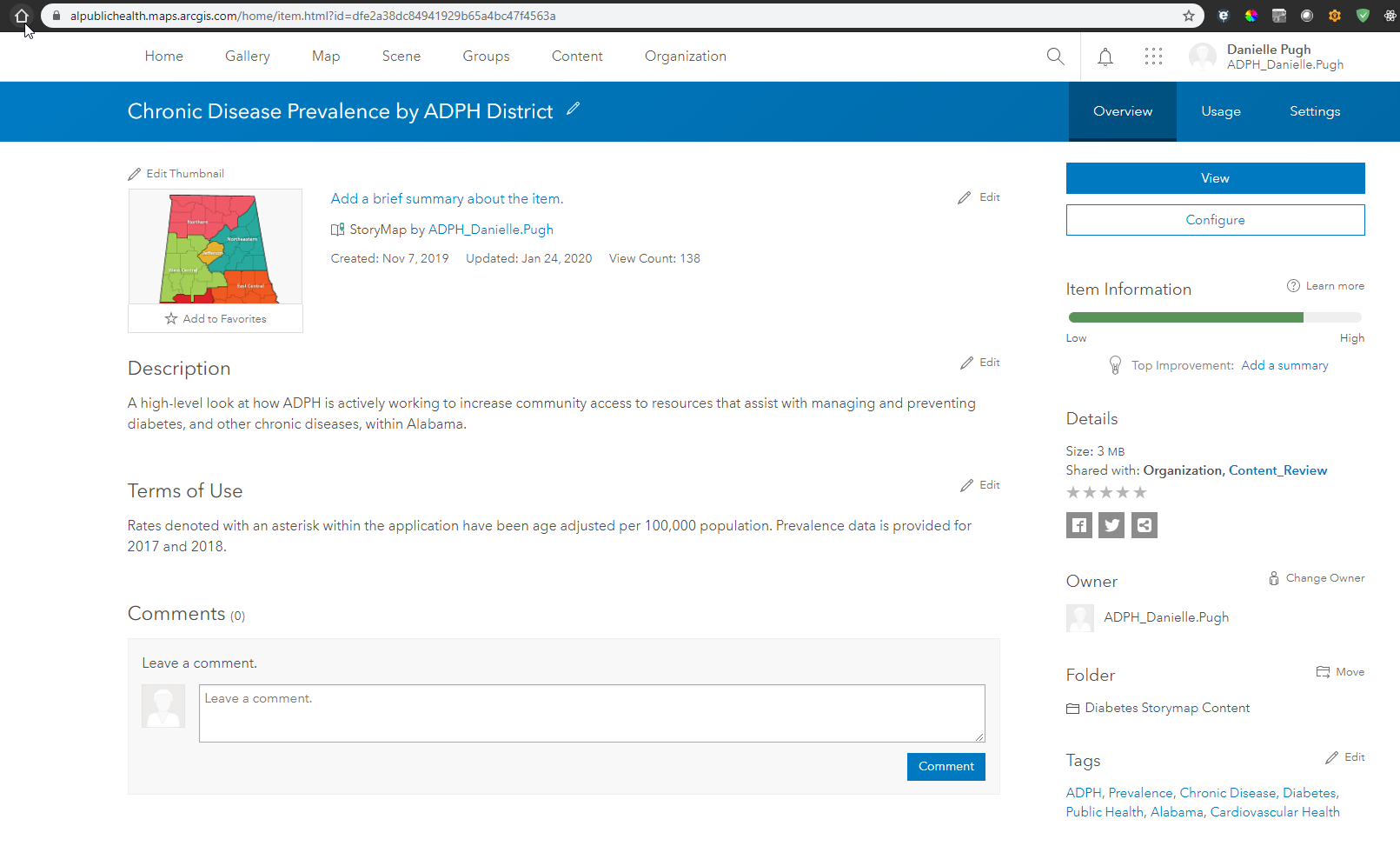Screen dimensions: 1400x846
Task: Click Danielle Pugh profile avatar
Action: coord(1203,57)
